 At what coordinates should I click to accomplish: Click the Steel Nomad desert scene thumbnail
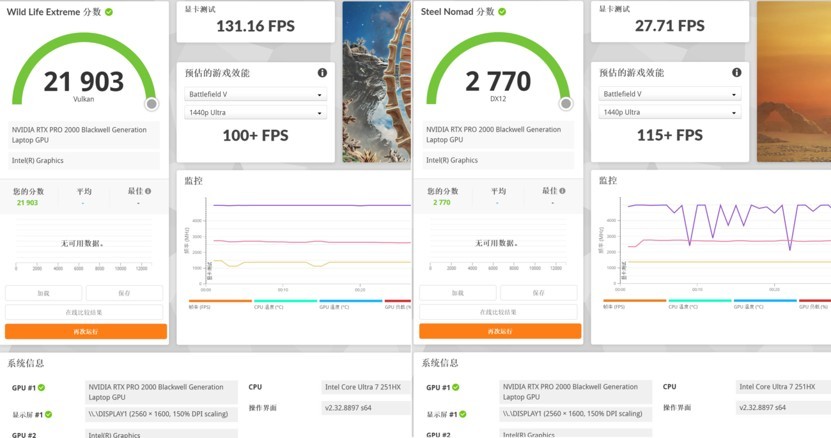pos(794,82)
